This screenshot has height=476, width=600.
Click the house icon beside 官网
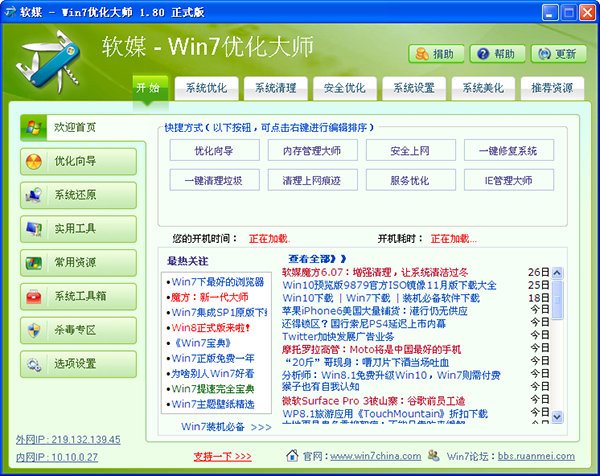292,455
